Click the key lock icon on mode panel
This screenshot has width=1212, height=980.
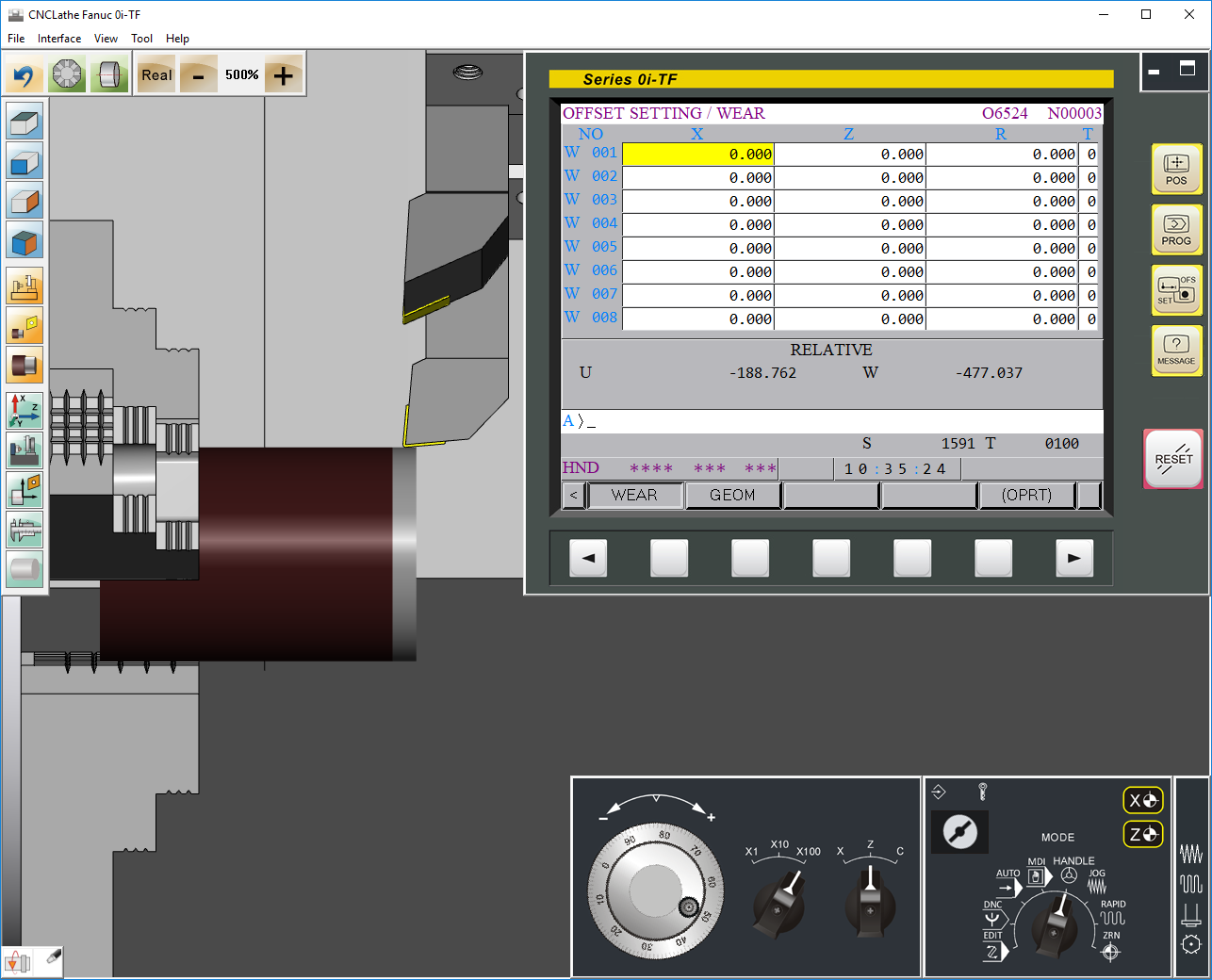(982, 791)
